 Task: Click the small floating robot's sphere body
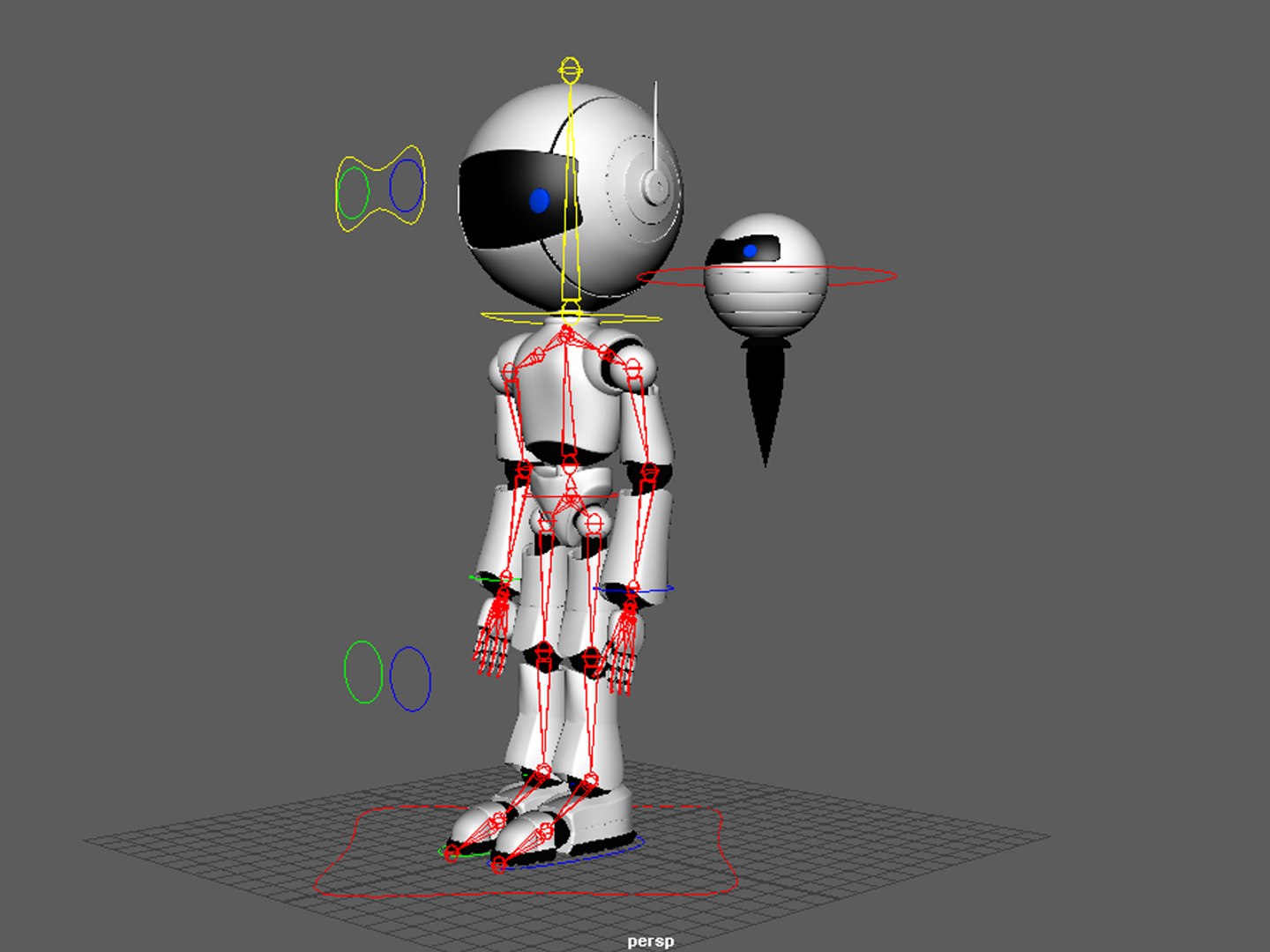[x=766, y=275]
